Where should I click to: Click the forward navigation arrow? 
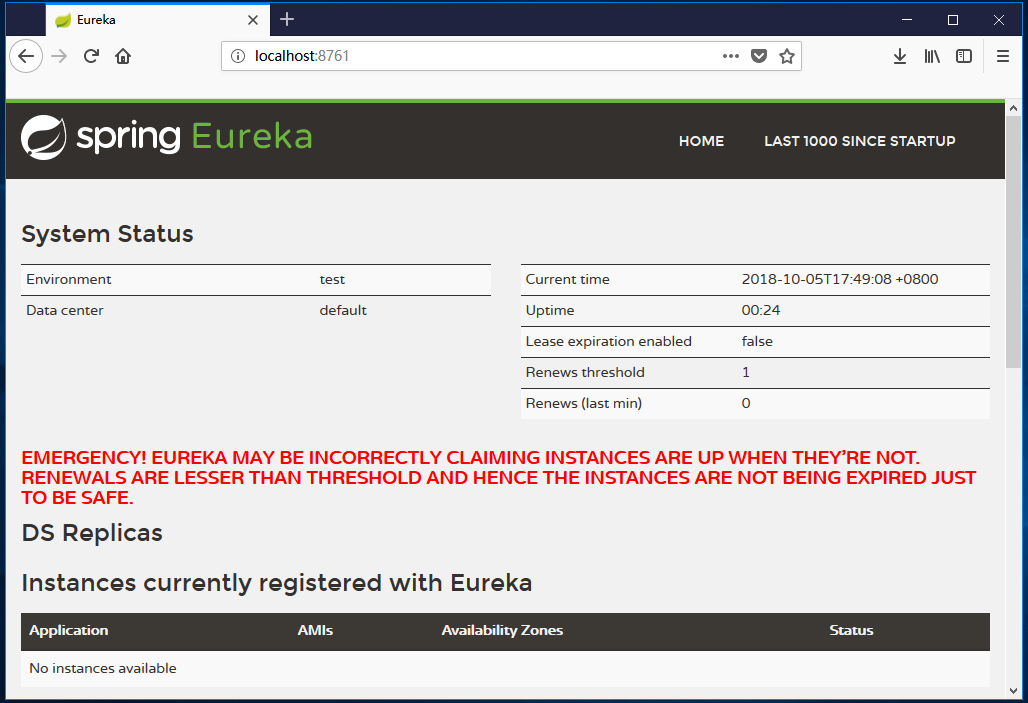pyautogui.click(x=59, y=56)
